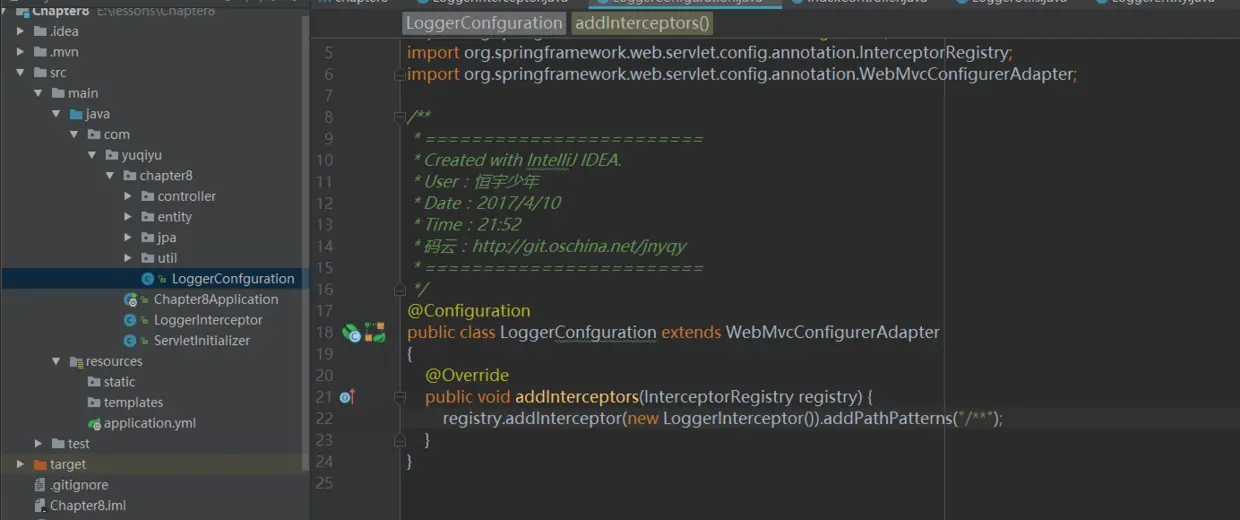Click the util package icon
The width and height of the screenshot is (1240, 520).
[x=148, y=258]
